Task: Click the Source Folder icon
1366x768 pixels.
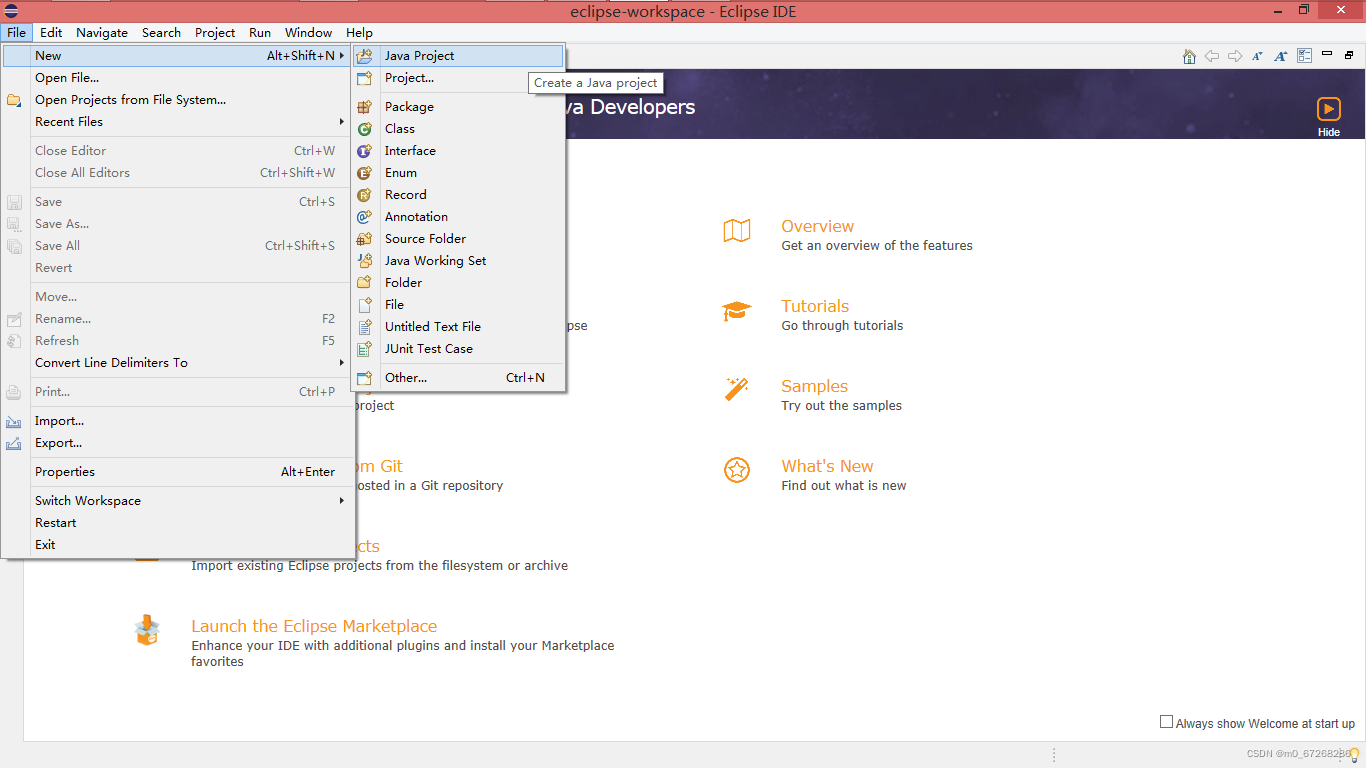Action: click(365, 239)
